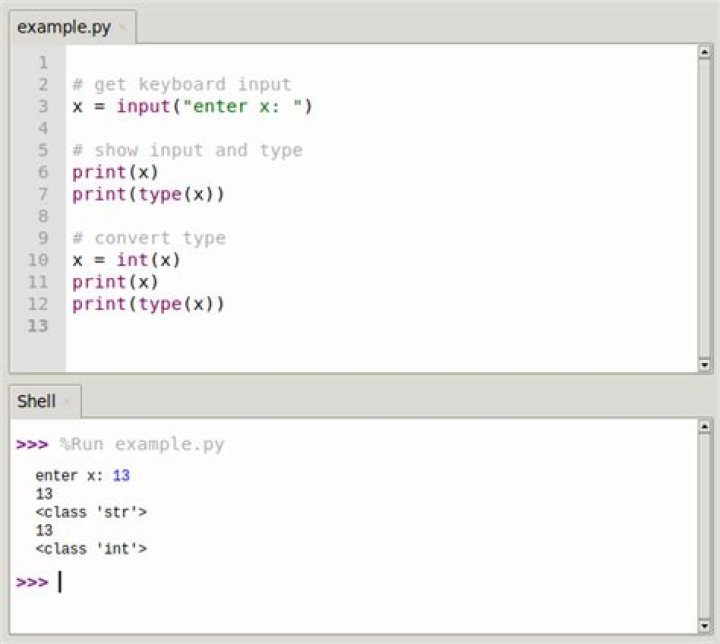Click the '# convert type' comment
The width and height of the screenshot is (720, 644).
tap(149, 238)
